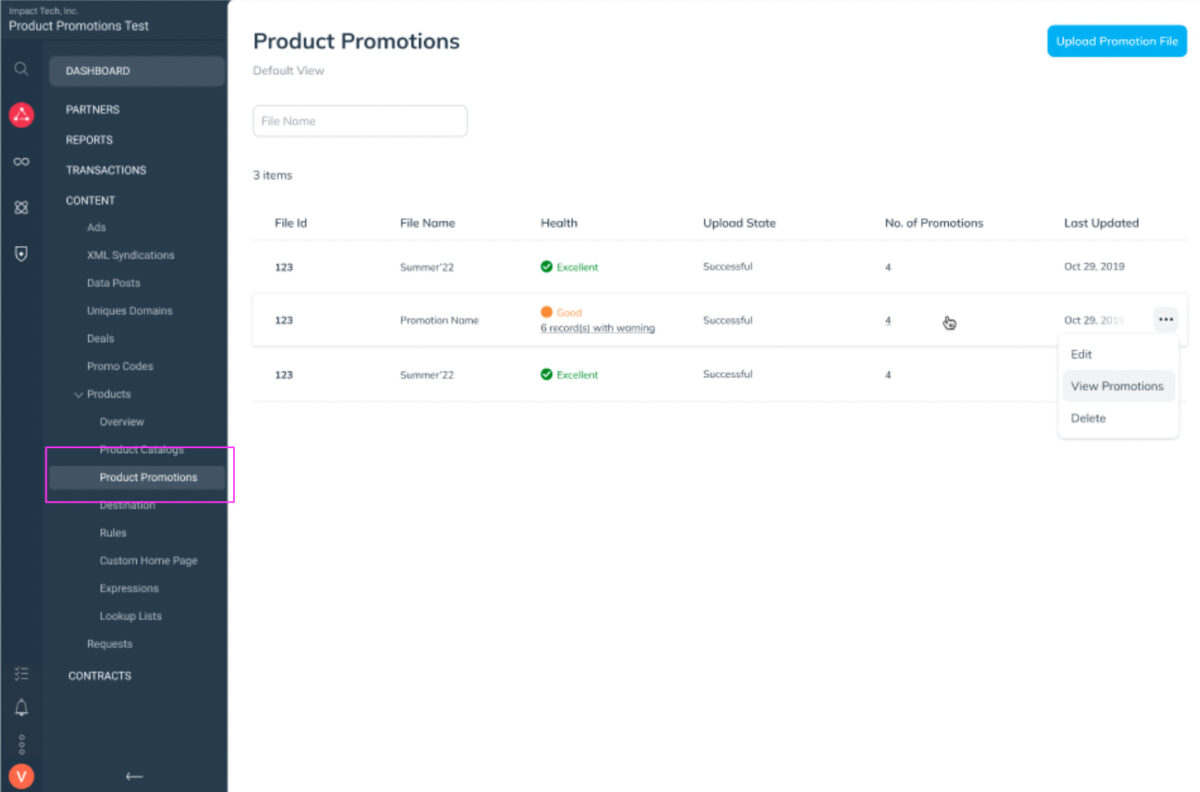Image resolution: width=1200 pixels, height=792 pixels.
Task: Click the search magnifier icon in sidebar
Action: point(21,69)
